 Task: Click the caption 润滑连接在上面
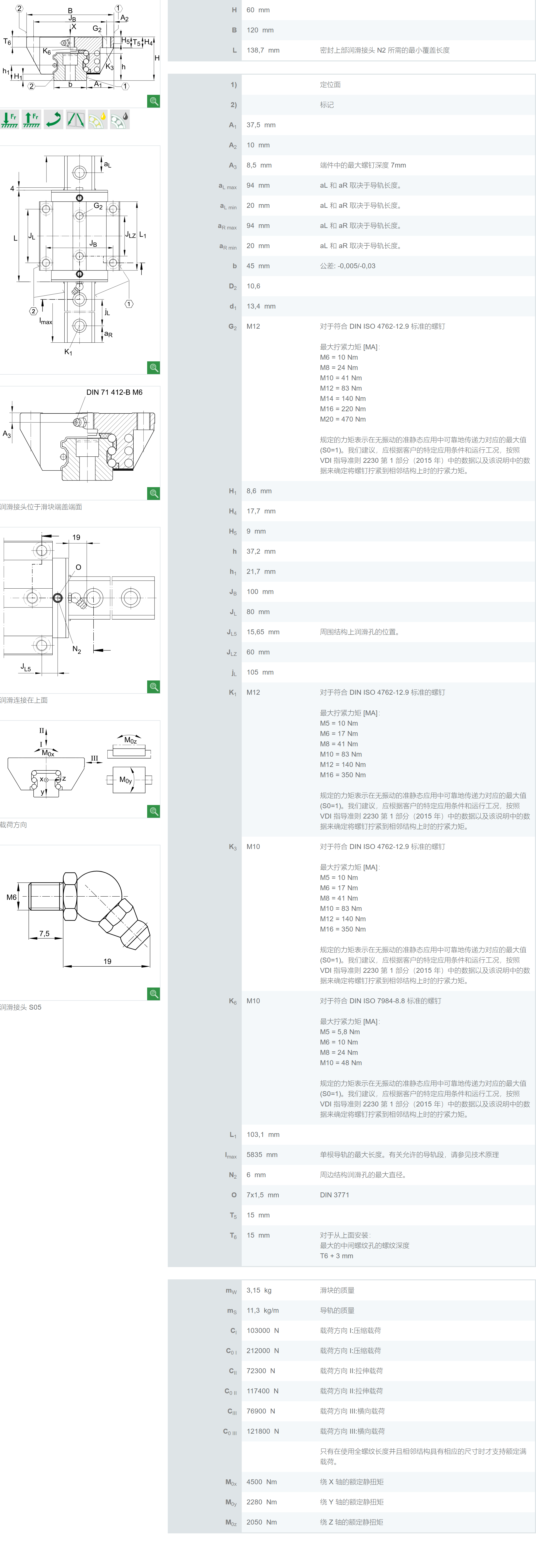tap(24, 700)
